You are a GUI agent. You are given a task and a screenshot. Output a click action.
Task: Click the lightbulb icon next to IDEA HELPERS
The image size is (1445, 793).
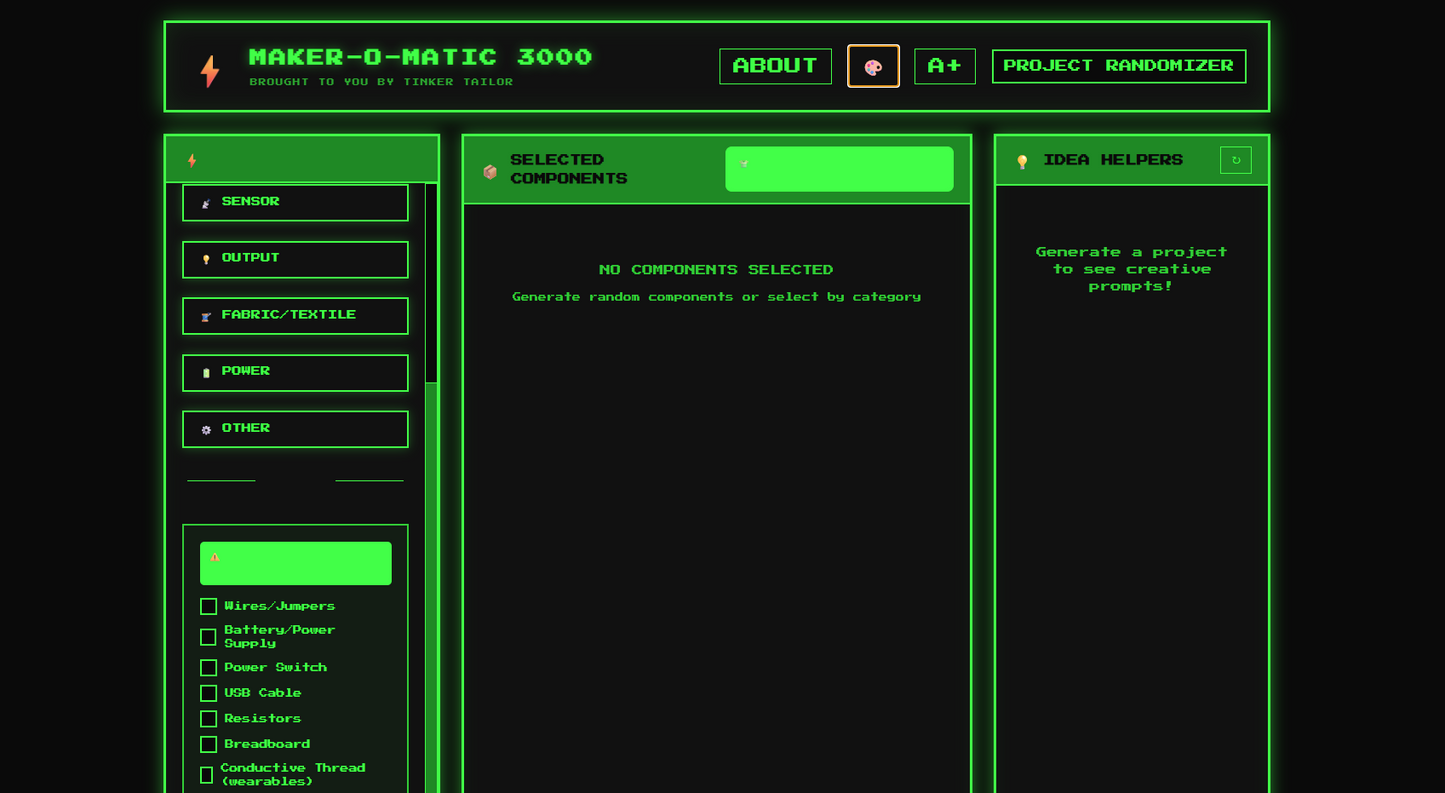point(1021,160)
